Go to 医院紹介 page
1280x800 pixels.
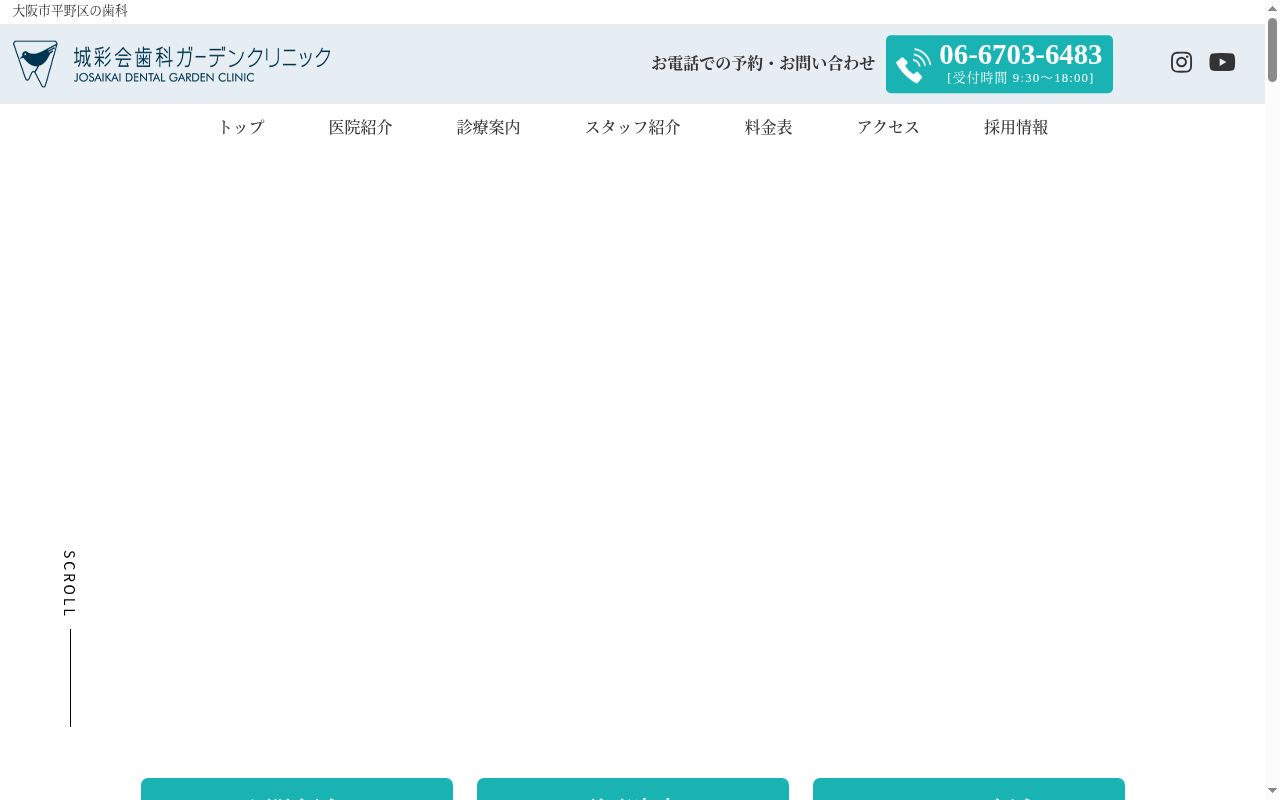(361, 127)
